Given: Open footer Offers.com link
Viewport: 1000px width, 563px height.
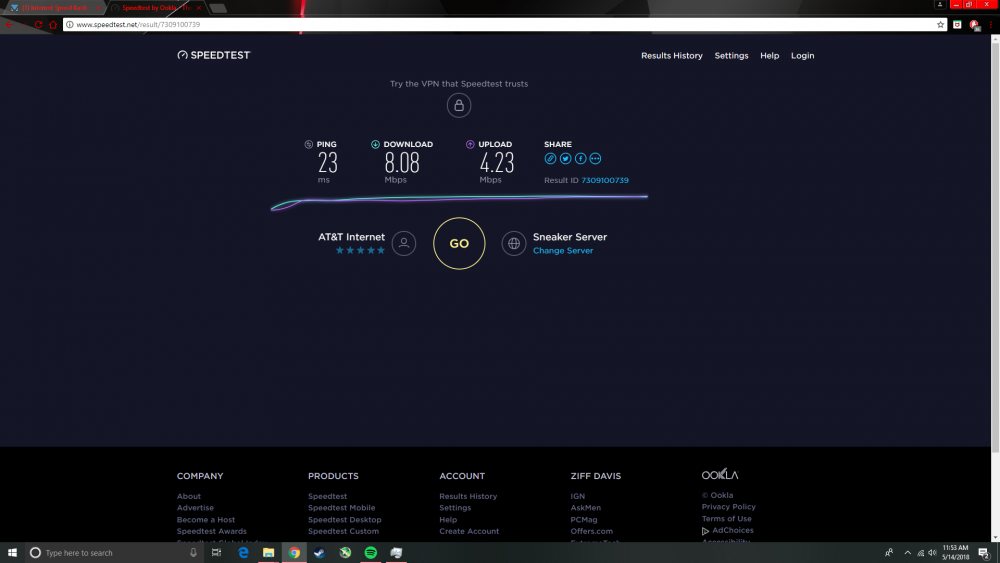Looking at the screenshot, I should 591,531.
